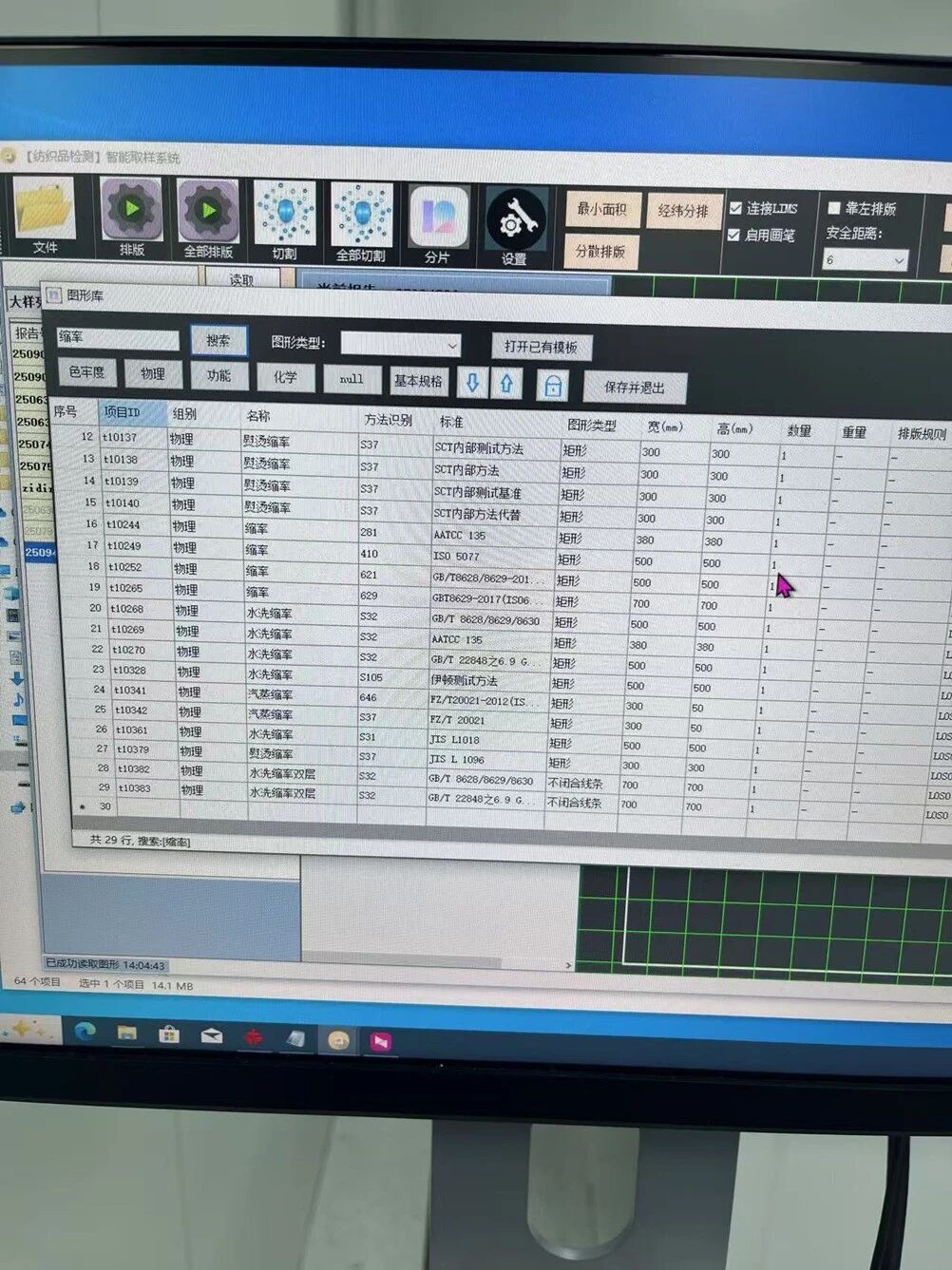Click the blue up-arrow button

point(506,384)
